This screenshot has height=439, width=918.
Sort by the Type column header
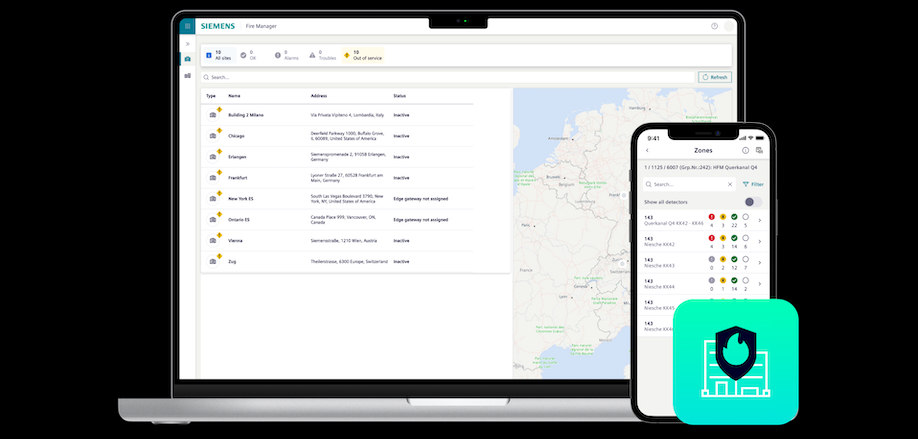coord(211,96)
